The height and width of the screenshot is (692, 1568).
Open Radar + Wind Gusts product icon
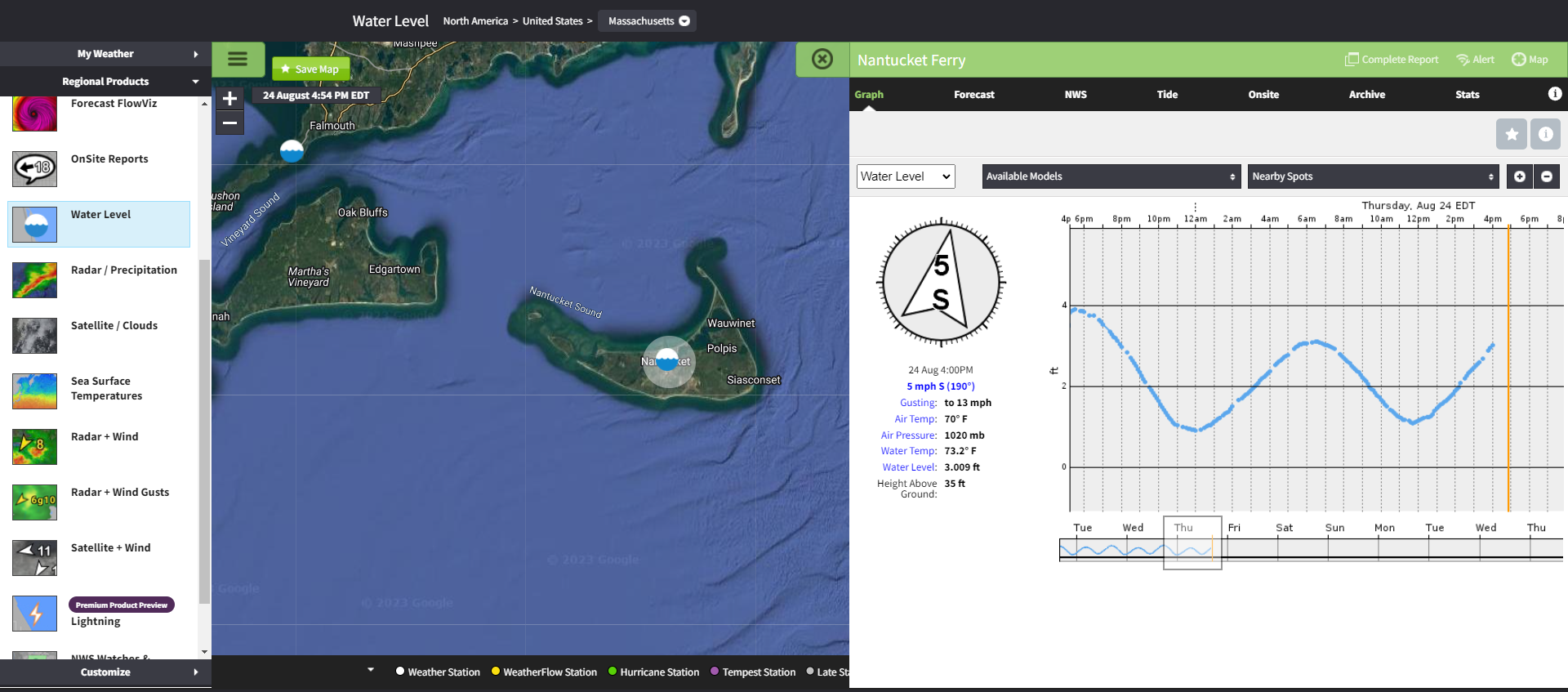(x=35, y=502)
